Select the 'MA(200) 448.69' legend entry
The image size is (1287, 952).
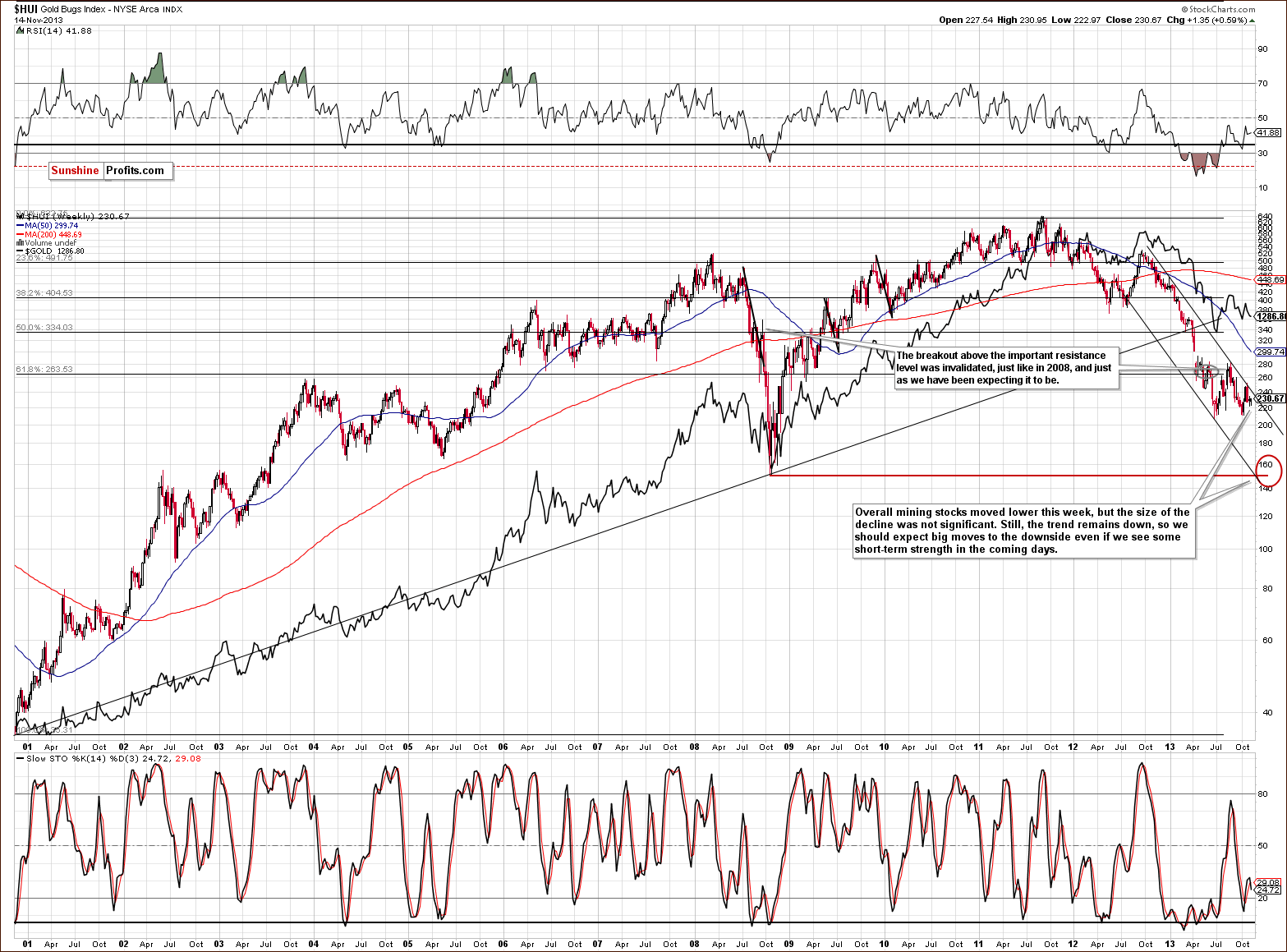coord(49,234)
